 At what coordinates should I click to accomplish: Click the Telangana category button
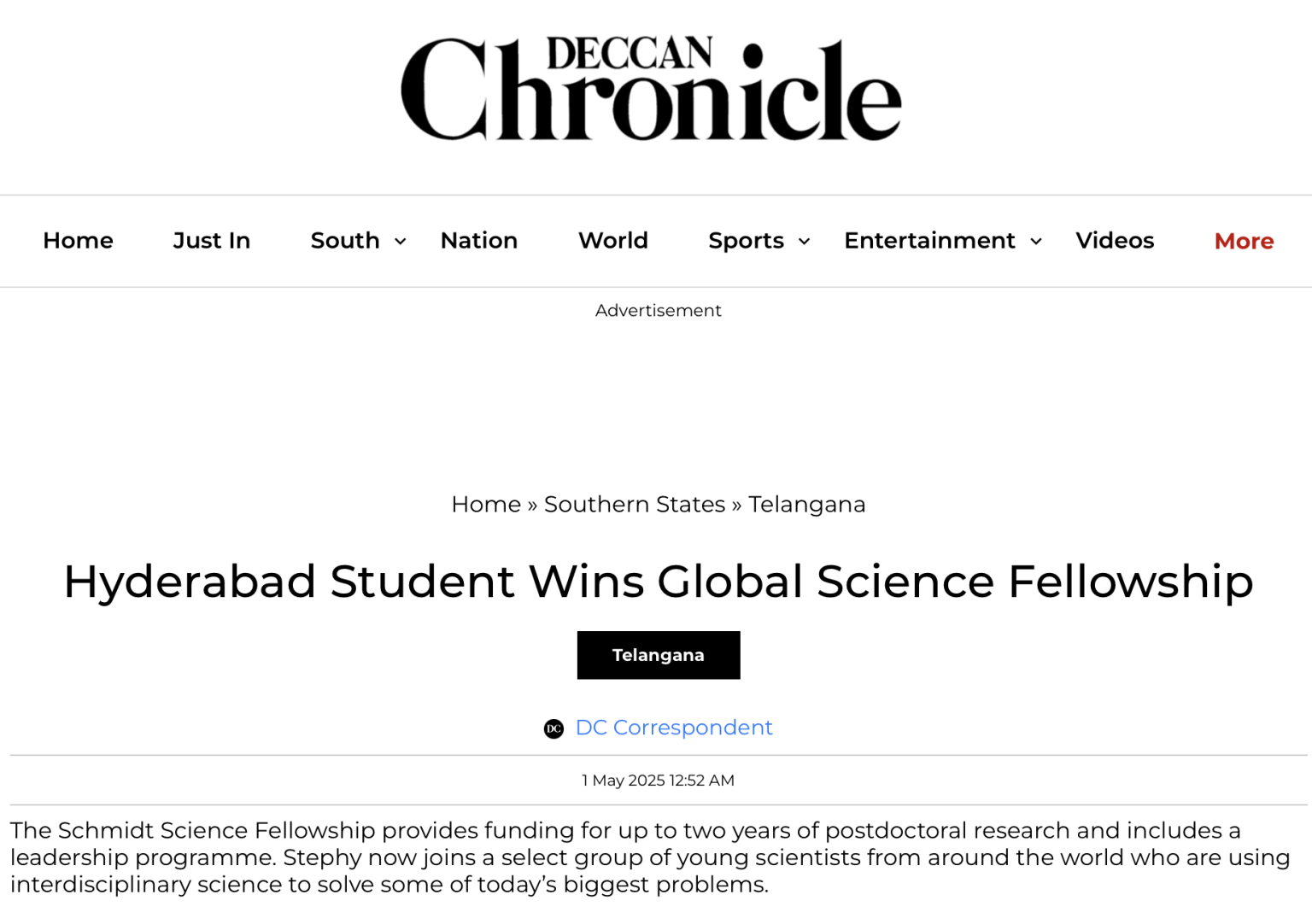click(x=658, y=655)
